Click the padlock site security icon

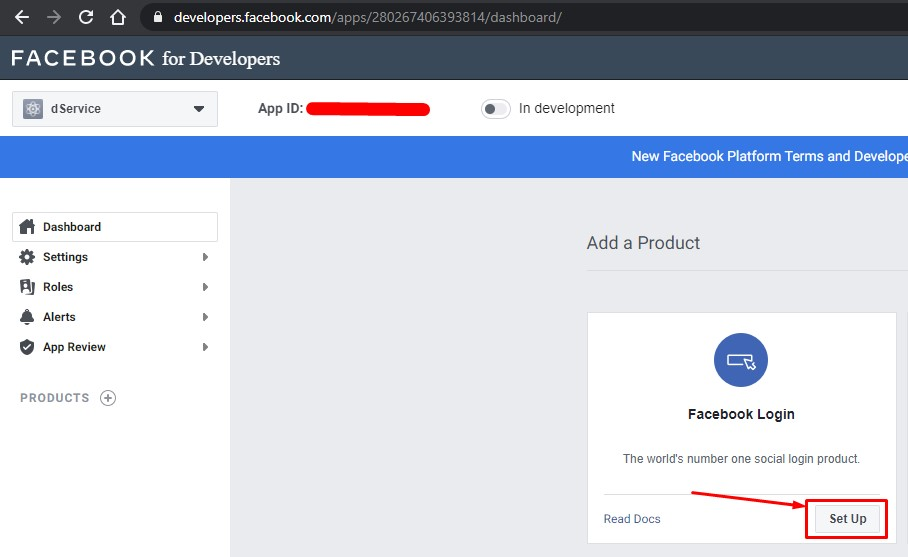158,17
